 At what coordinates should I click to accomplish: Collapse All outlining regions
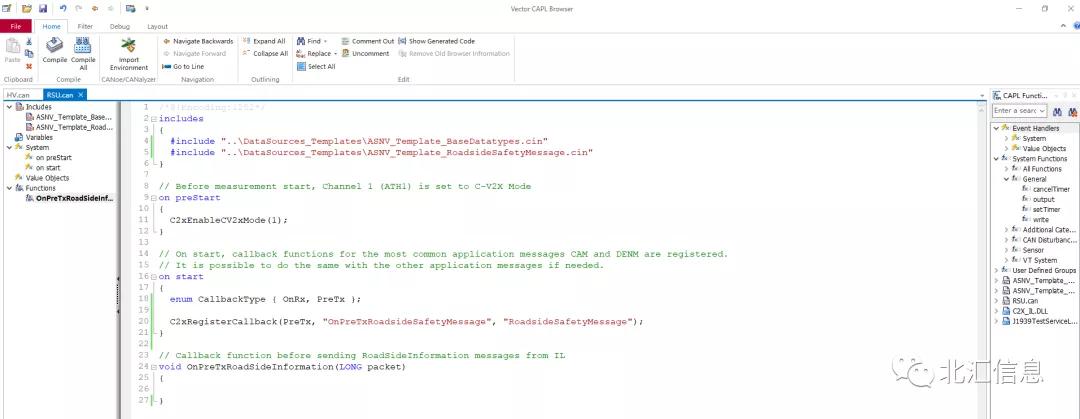[x=265, y=54]
